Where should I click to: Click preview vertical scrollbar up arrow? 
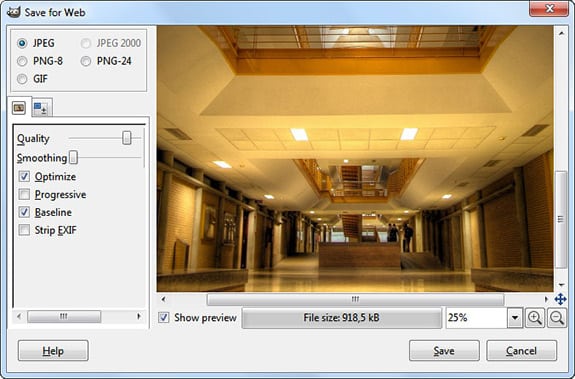(x=561, y=33)
